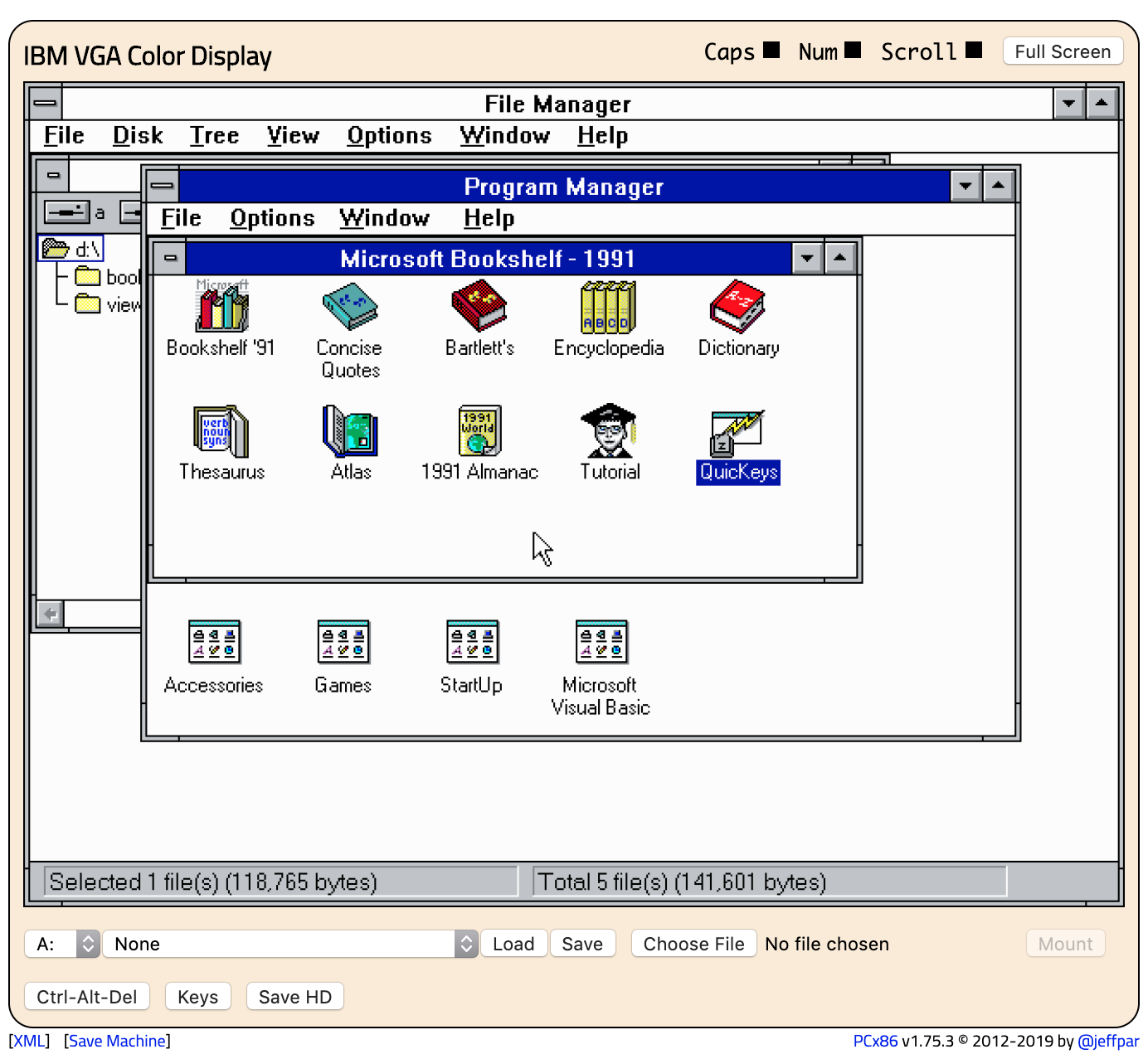Open File Manager Help menu

(x=603, y=135)
